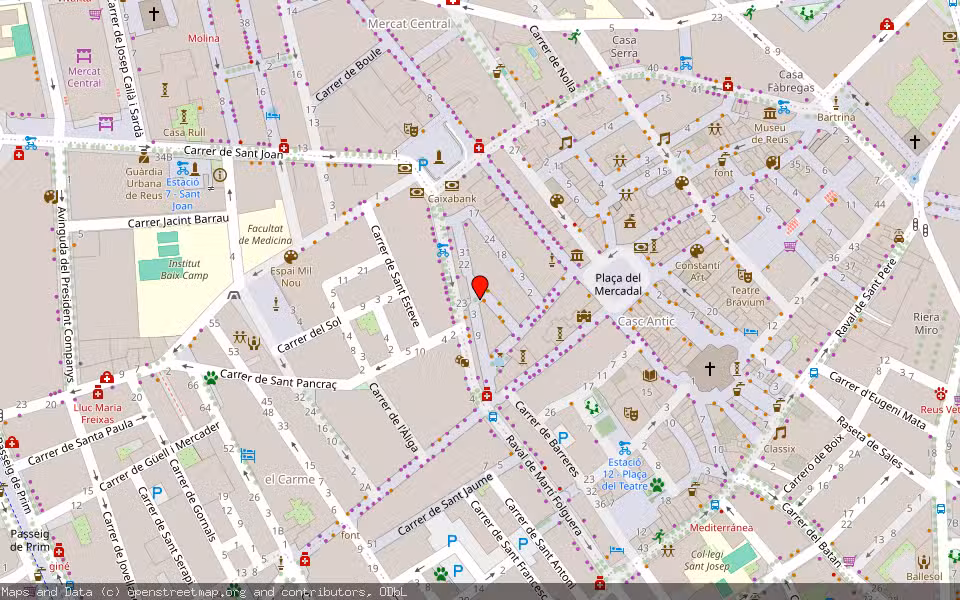Click the tower icon above Casa Rull
Screen dimensions: 960x600
[x=183, y=116]
